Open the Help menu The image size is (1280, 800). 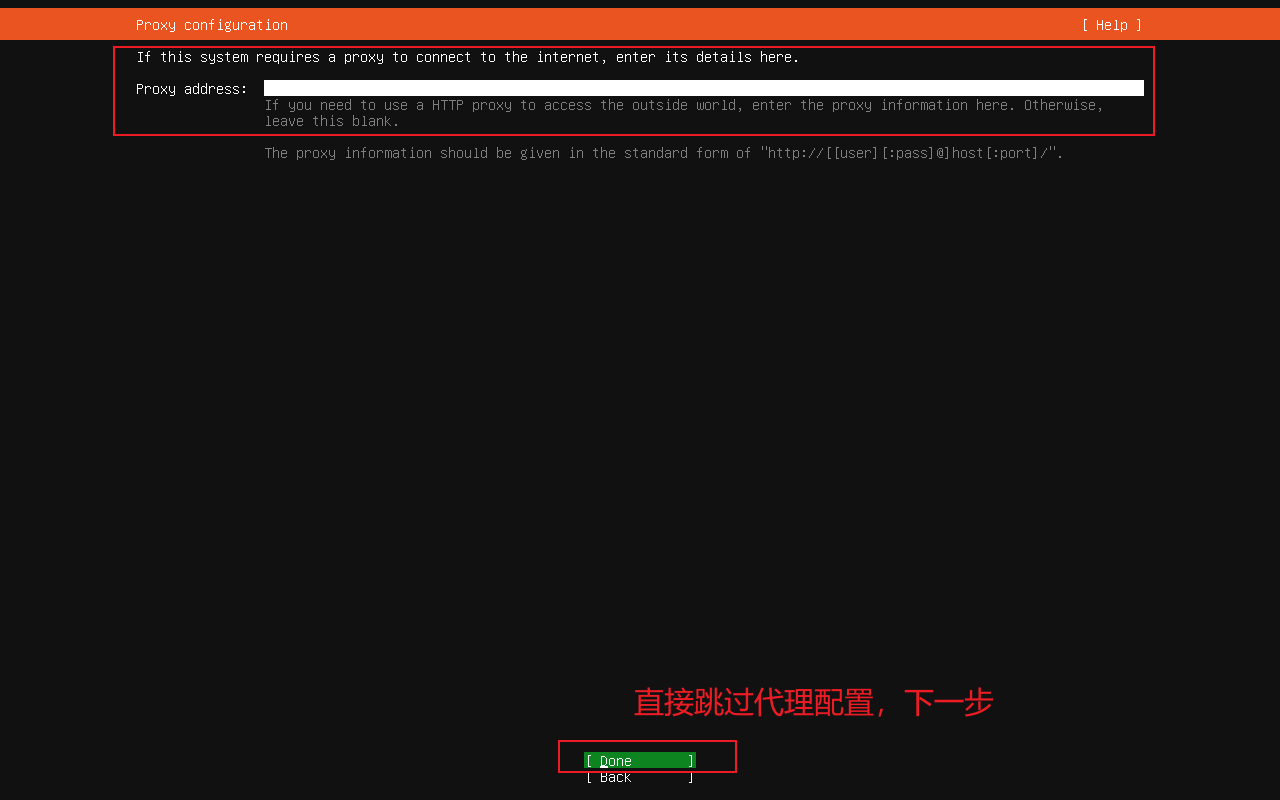pos(1111,25)
